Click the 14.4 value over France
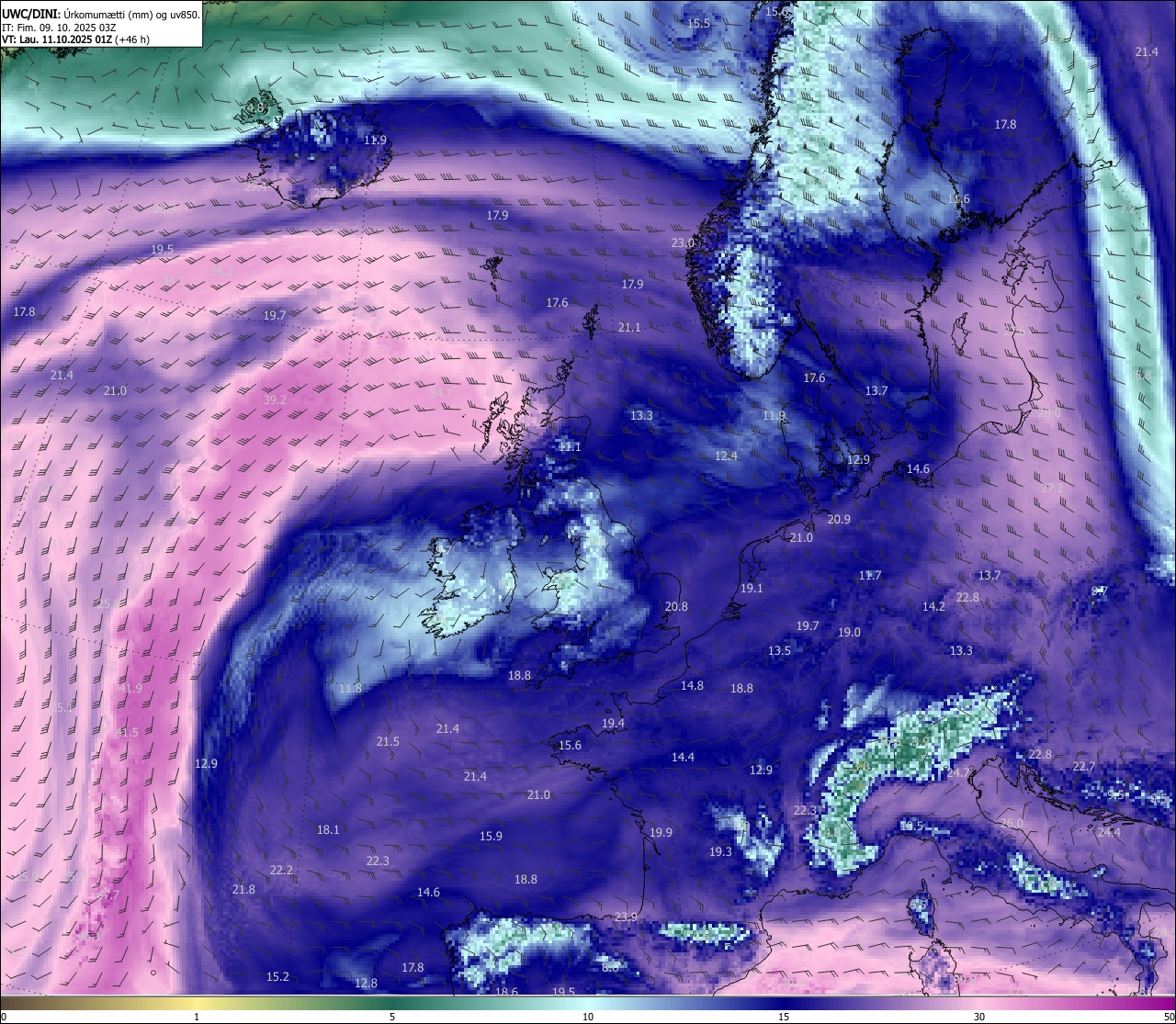Screen dimensions: 1176x1024 pos(683,757)
